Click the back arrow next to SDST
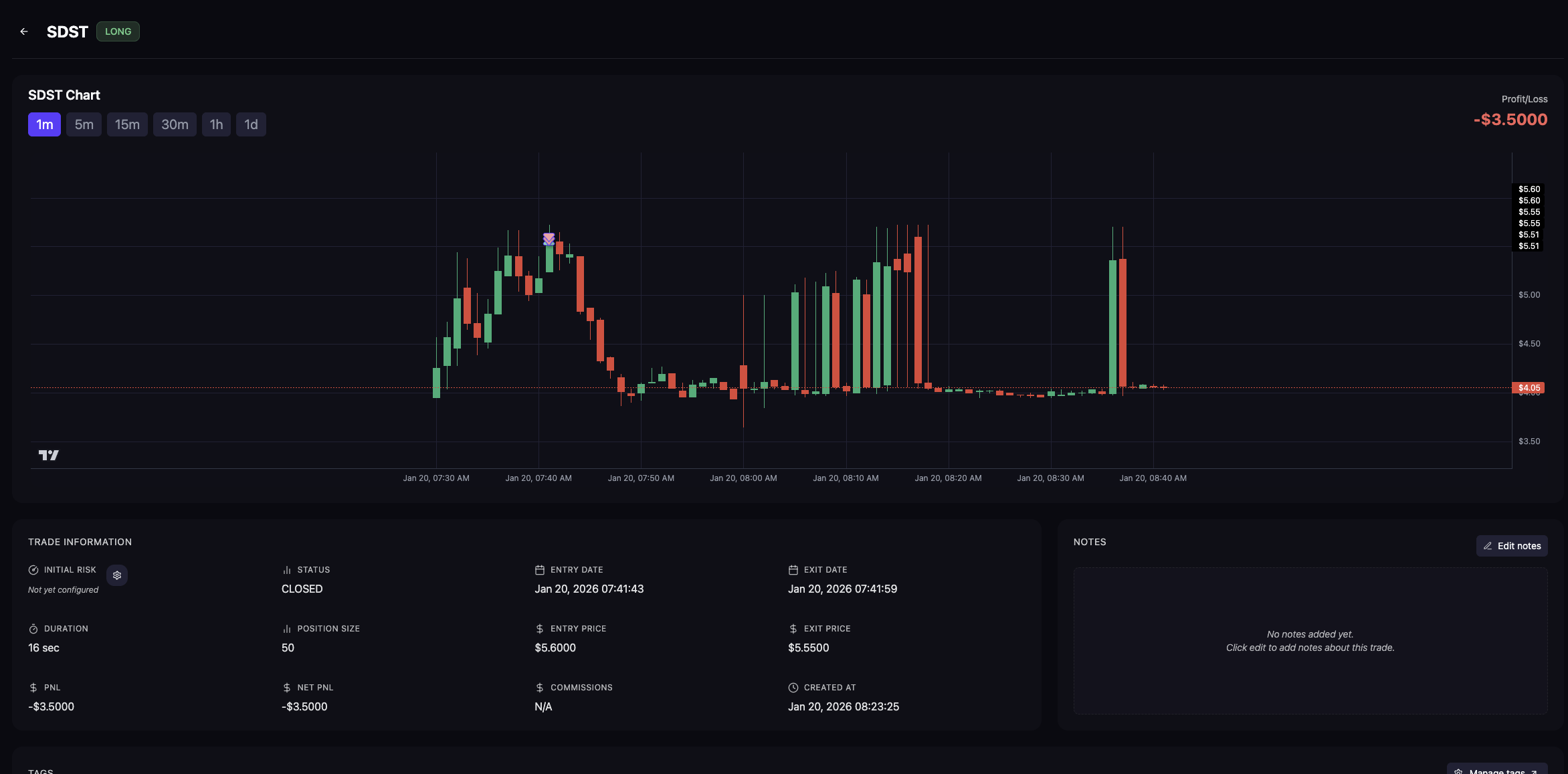This screenshot has width=1568, height=774. coord(24,31)
